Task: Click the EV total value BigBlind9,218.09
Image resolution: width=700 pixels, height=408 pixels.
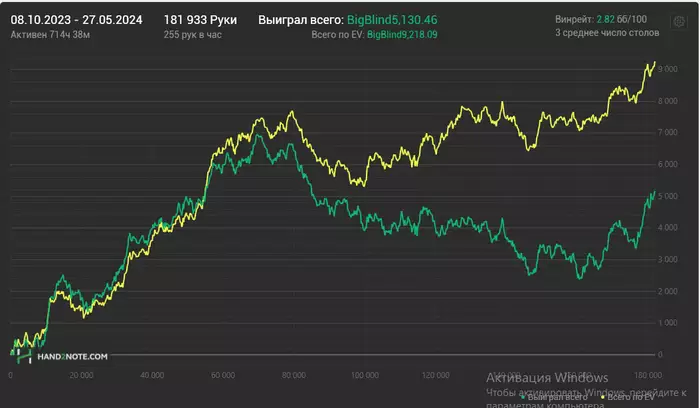Action: click(x=402, y=35)
